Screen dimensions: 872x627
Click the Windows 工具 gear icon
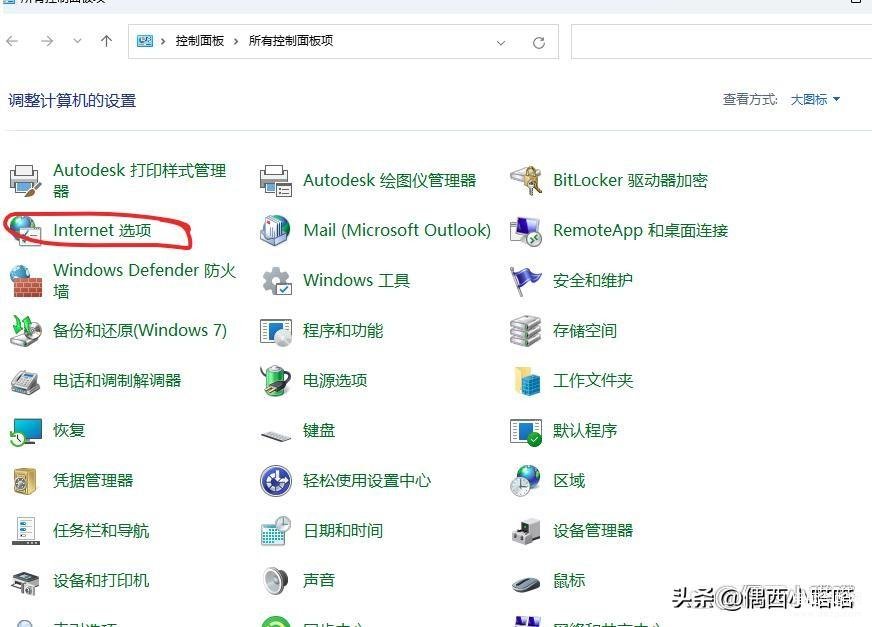[276, 280]
